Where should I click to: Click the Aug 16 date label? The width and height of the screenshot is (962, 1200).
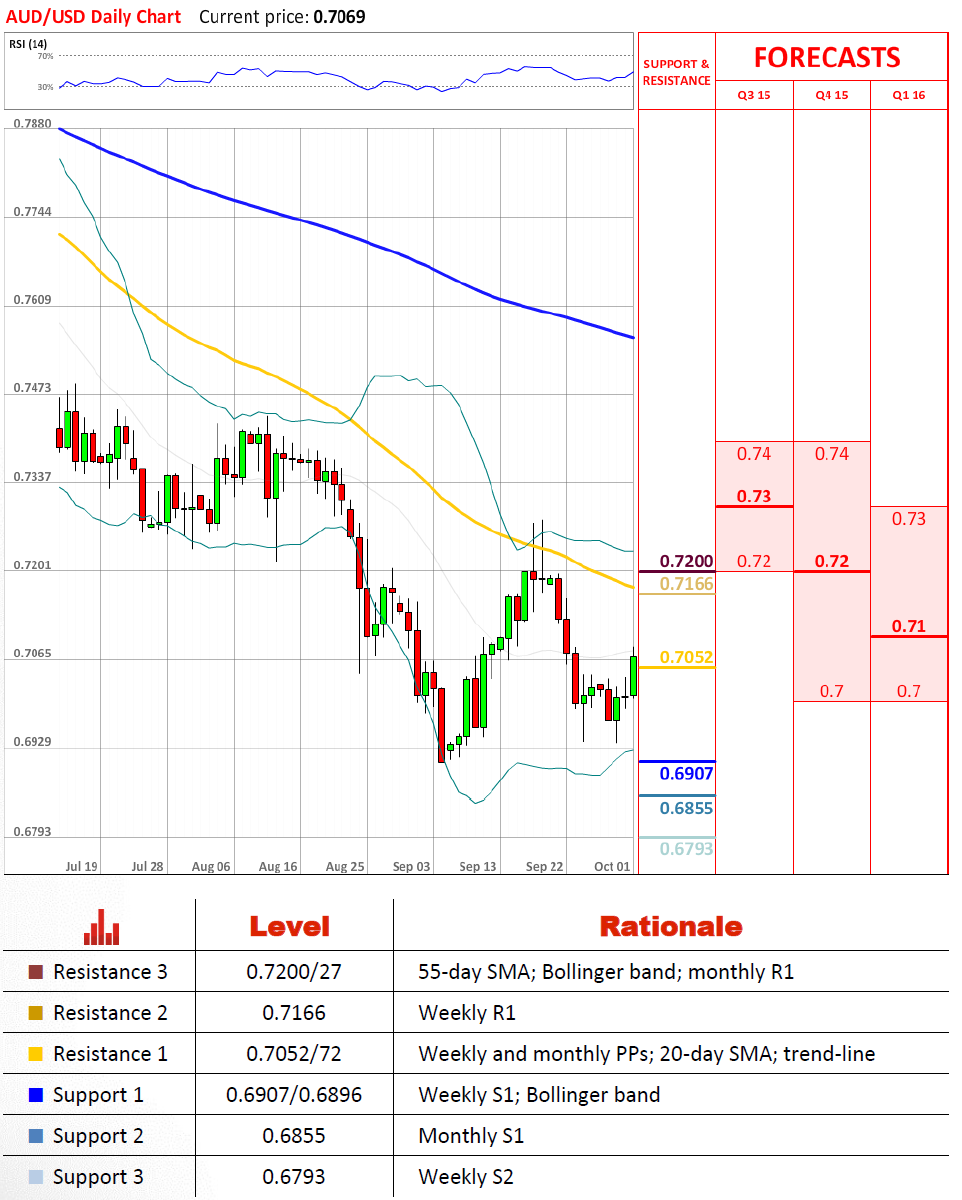[x=277, y=866]
